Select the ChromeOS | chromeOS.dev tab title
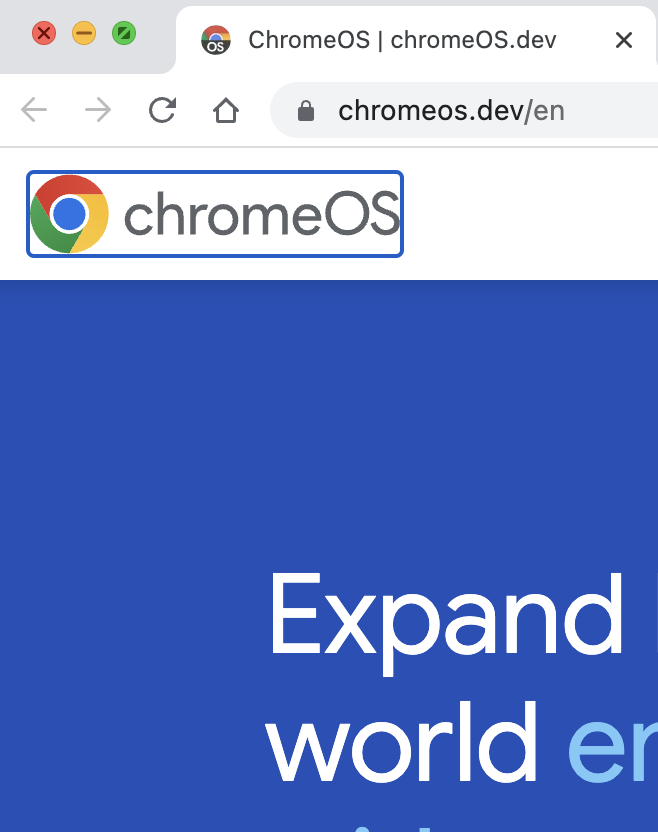The image size is (658, 832). click(402, 40)
